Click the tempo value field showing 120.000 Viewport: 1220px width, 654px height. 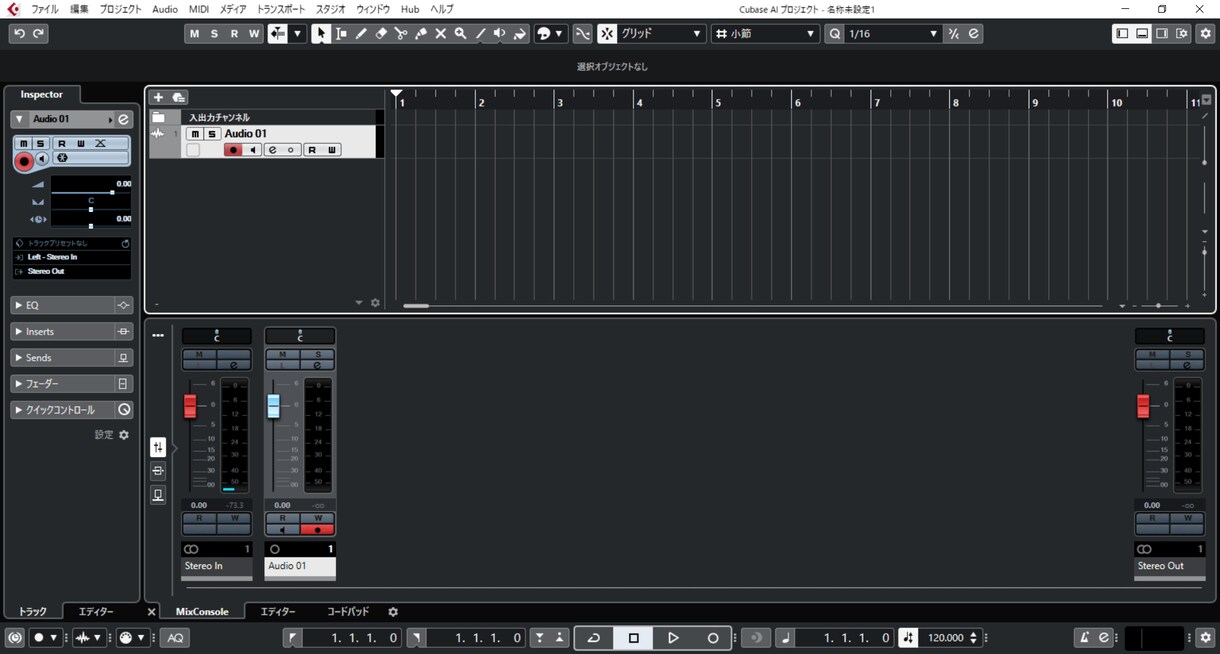pos(946,638)
